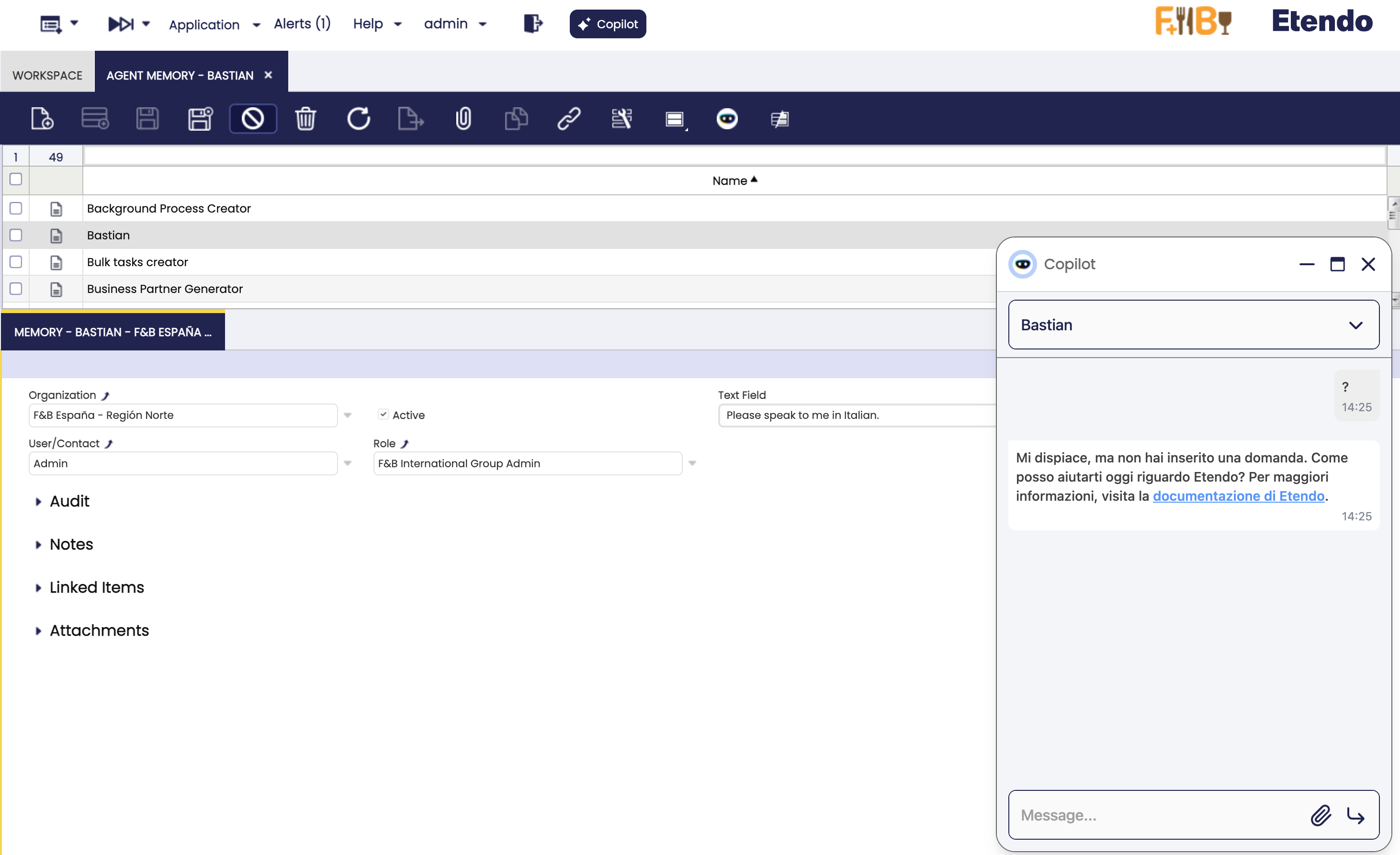
Task: Click the link chain toolbar icon
Action: (x=569, y=119)
